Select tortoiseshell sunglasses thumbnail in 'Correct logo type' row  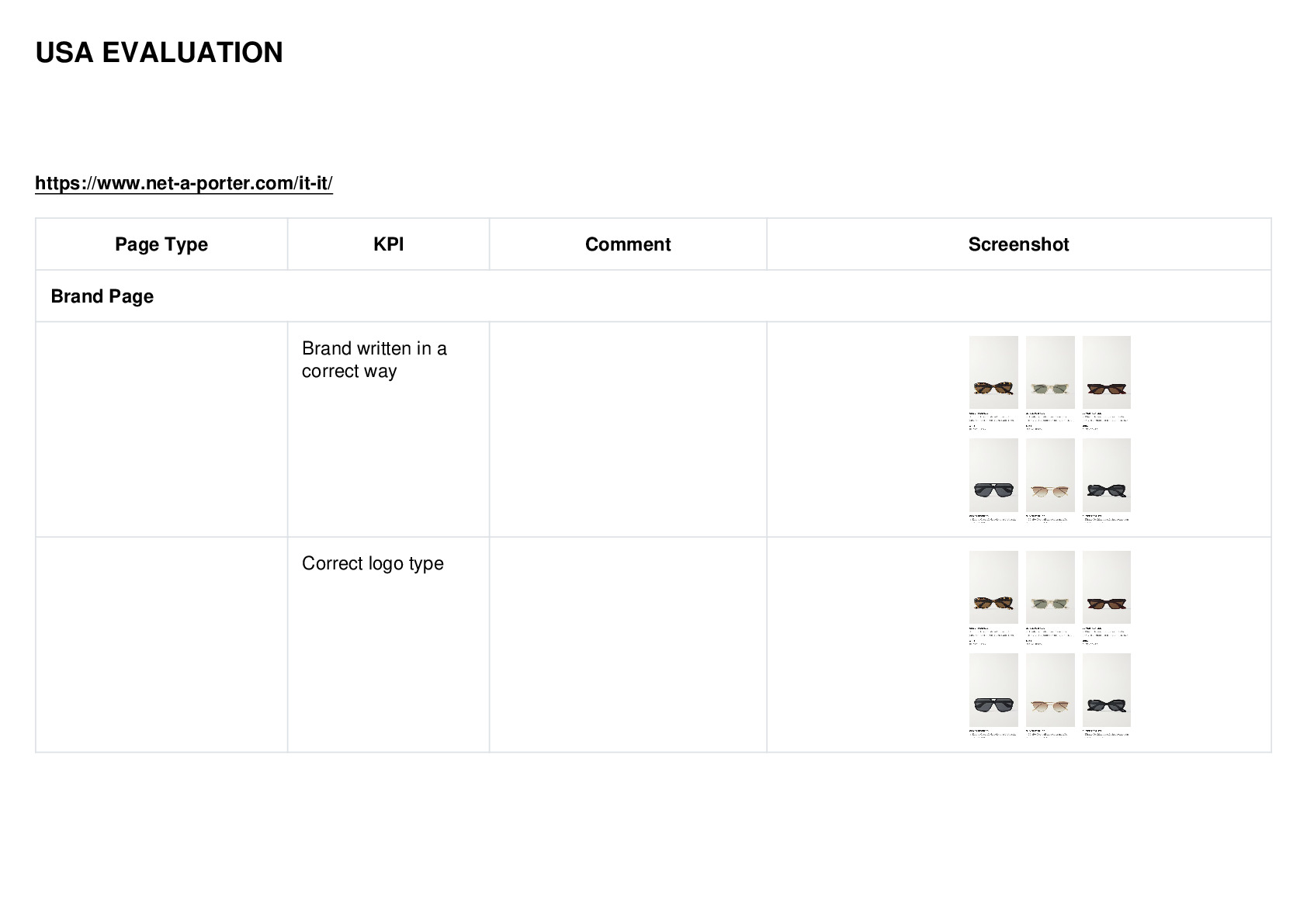point(993,587)
